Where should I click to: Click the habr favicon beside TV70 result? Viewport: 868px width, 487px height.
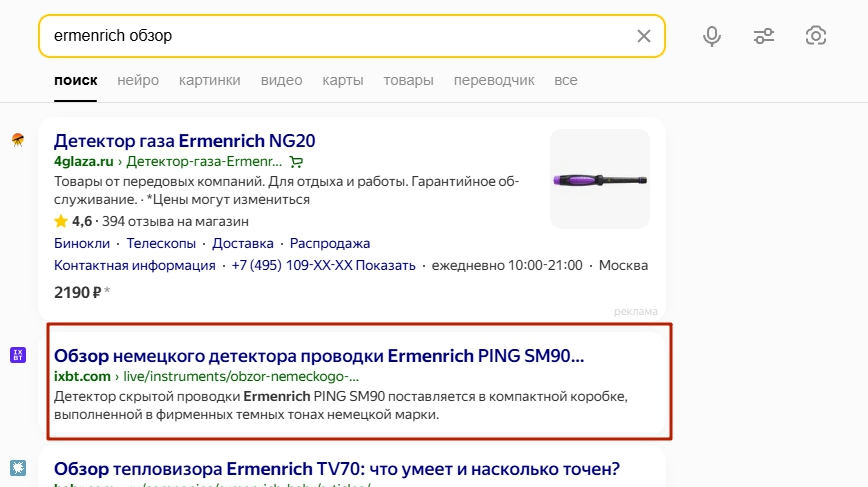[x=18, y=468]
